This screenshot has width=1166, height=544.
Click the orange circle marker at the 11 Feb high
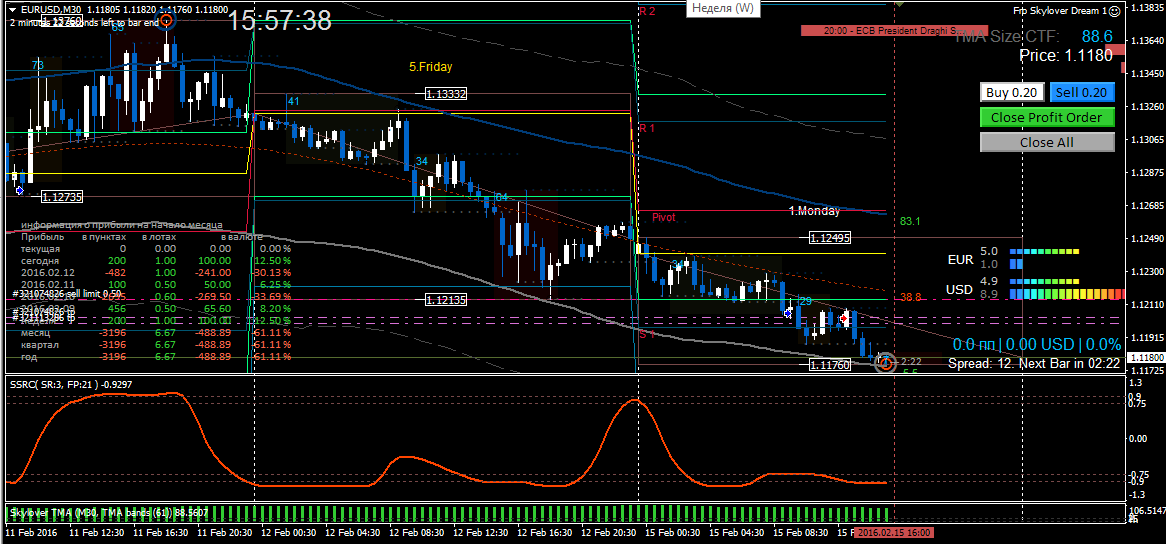click(x=167, y=20)
